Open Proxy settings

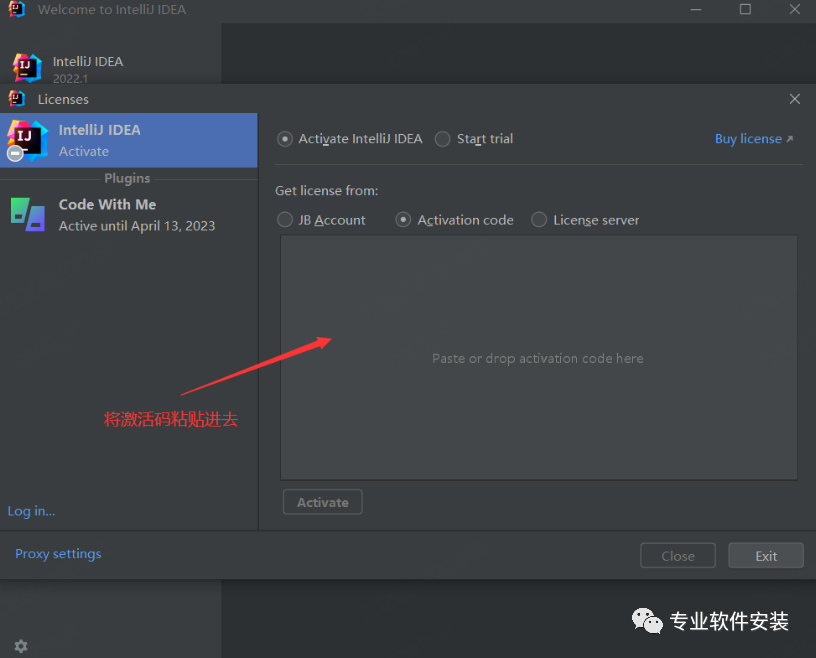pos(58,554)
